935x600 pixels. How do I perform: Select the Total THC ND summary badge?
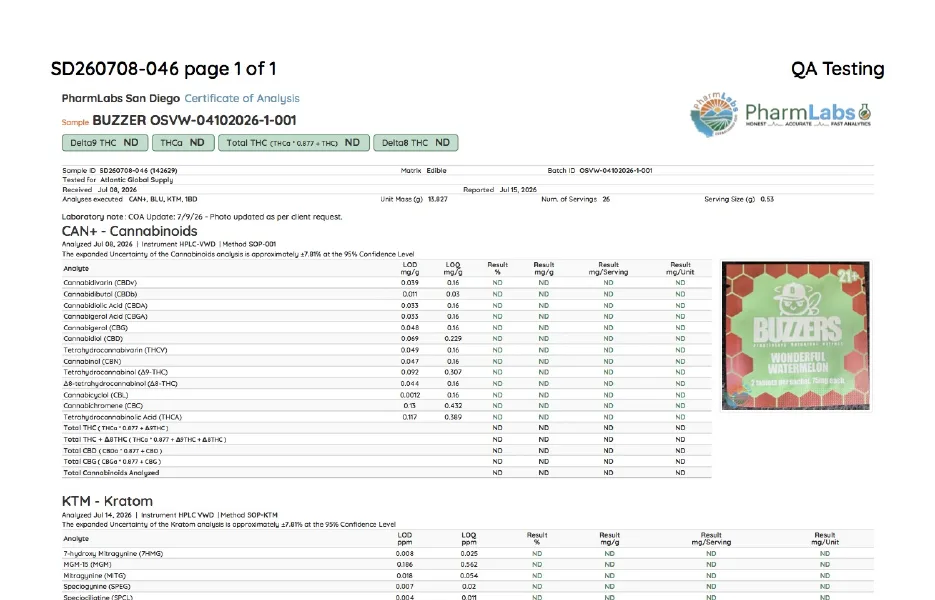(294, 143)
